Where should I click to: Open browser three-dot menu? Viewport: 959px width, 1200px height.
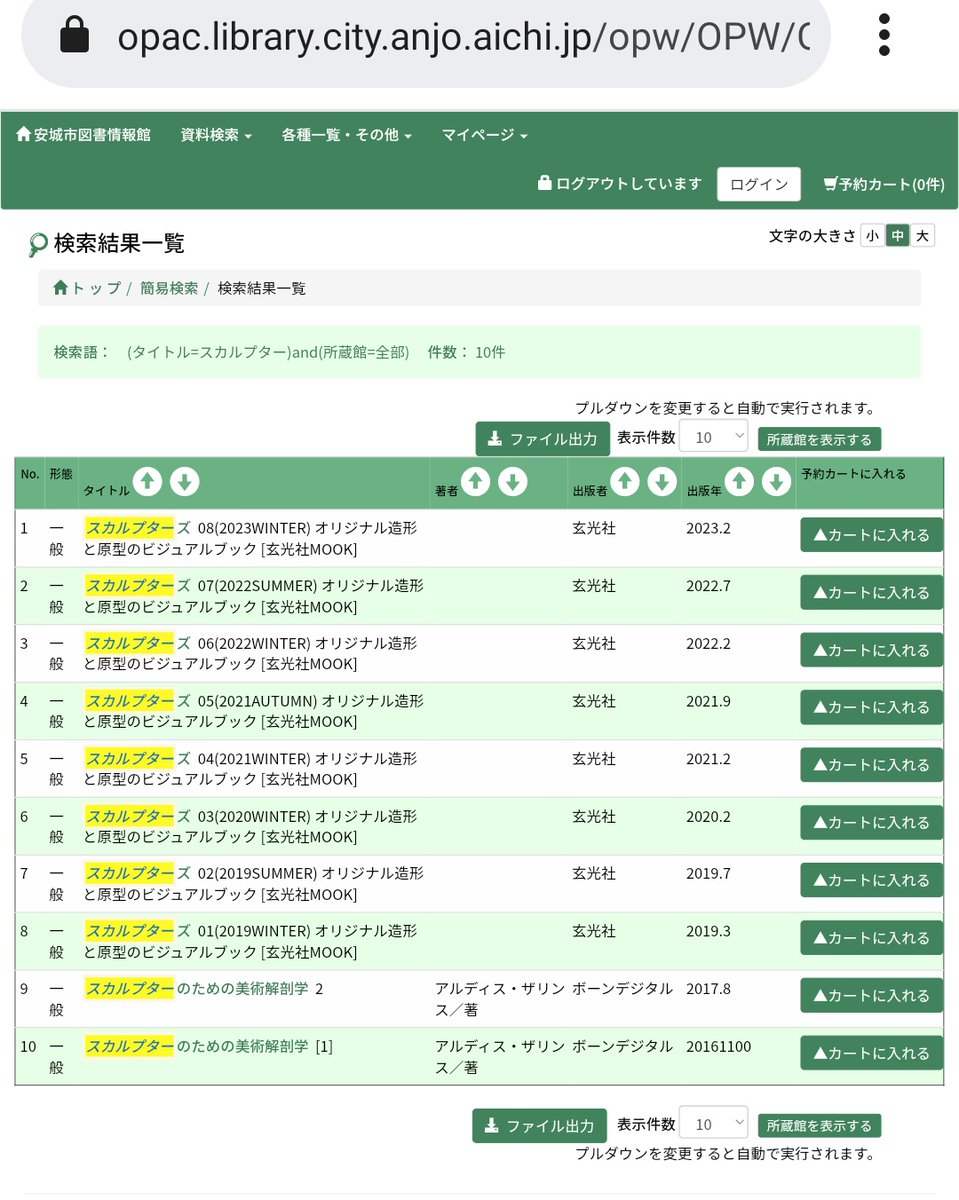click(x=884, y=36)
